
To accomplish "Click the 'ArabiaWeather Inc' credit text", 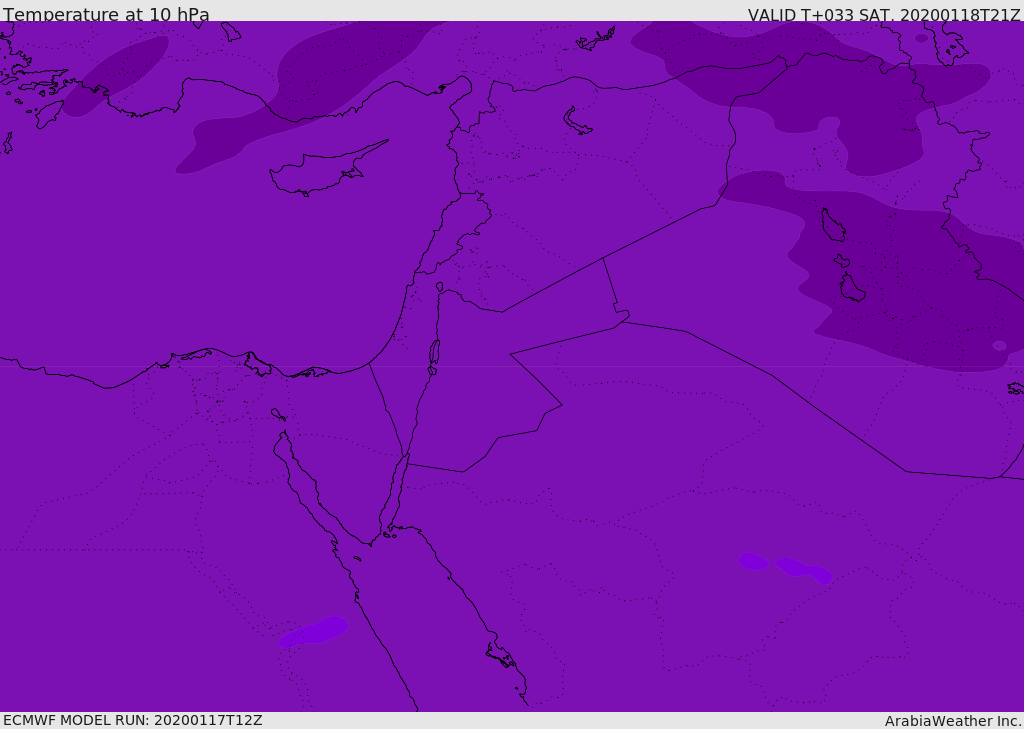I will pyautogui.click(x=952, y=721).
